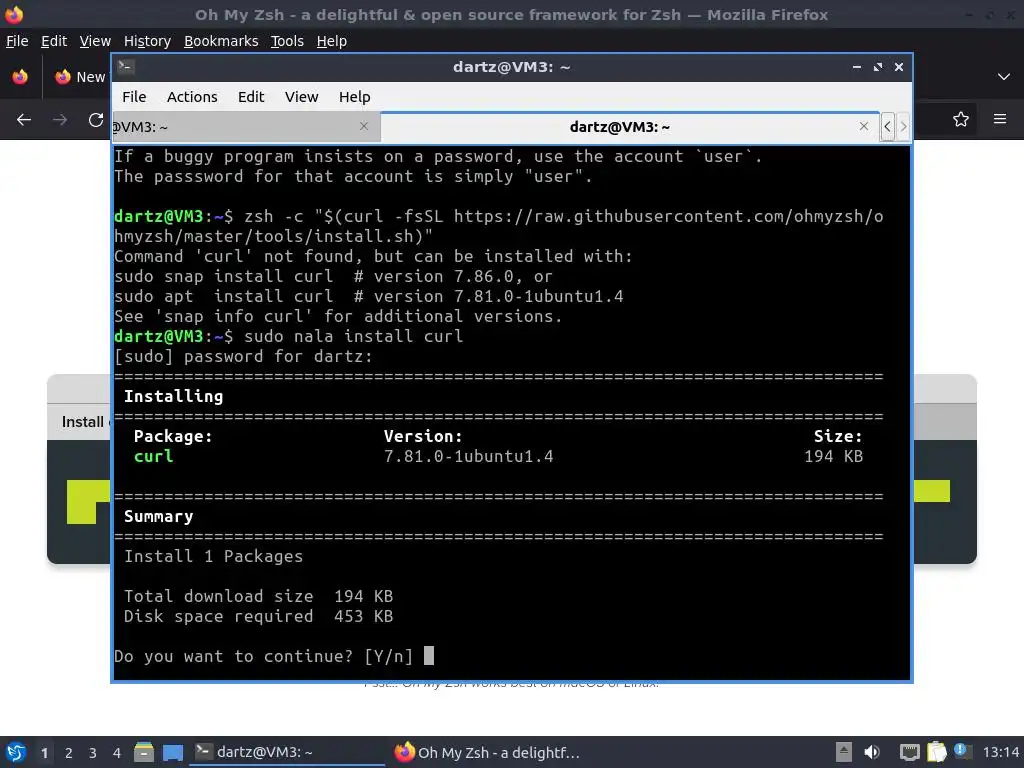Switch to workspace 4
The image size is (1024, 768).
[117, 753]
